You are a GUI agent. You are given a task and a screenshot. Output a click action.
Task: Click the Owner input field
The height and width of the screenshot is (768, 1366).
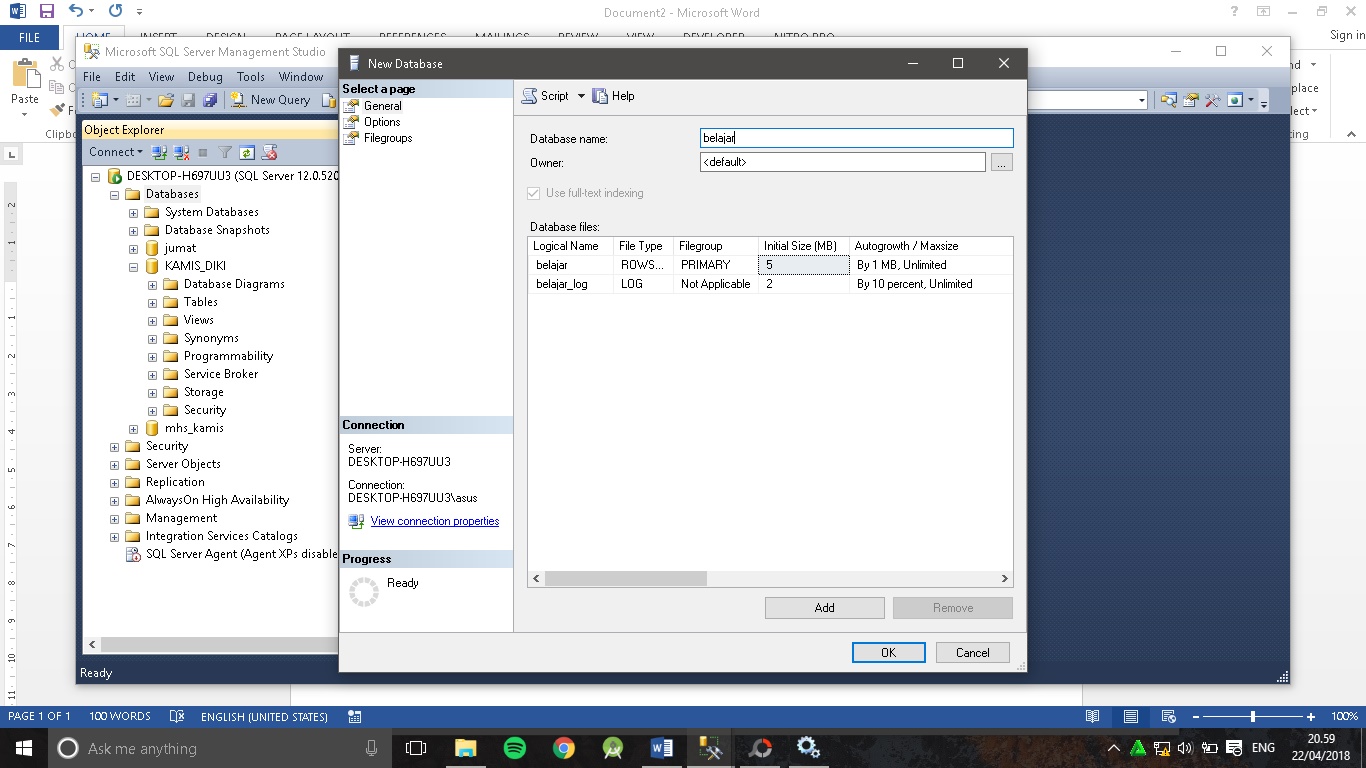coord(843,162)
